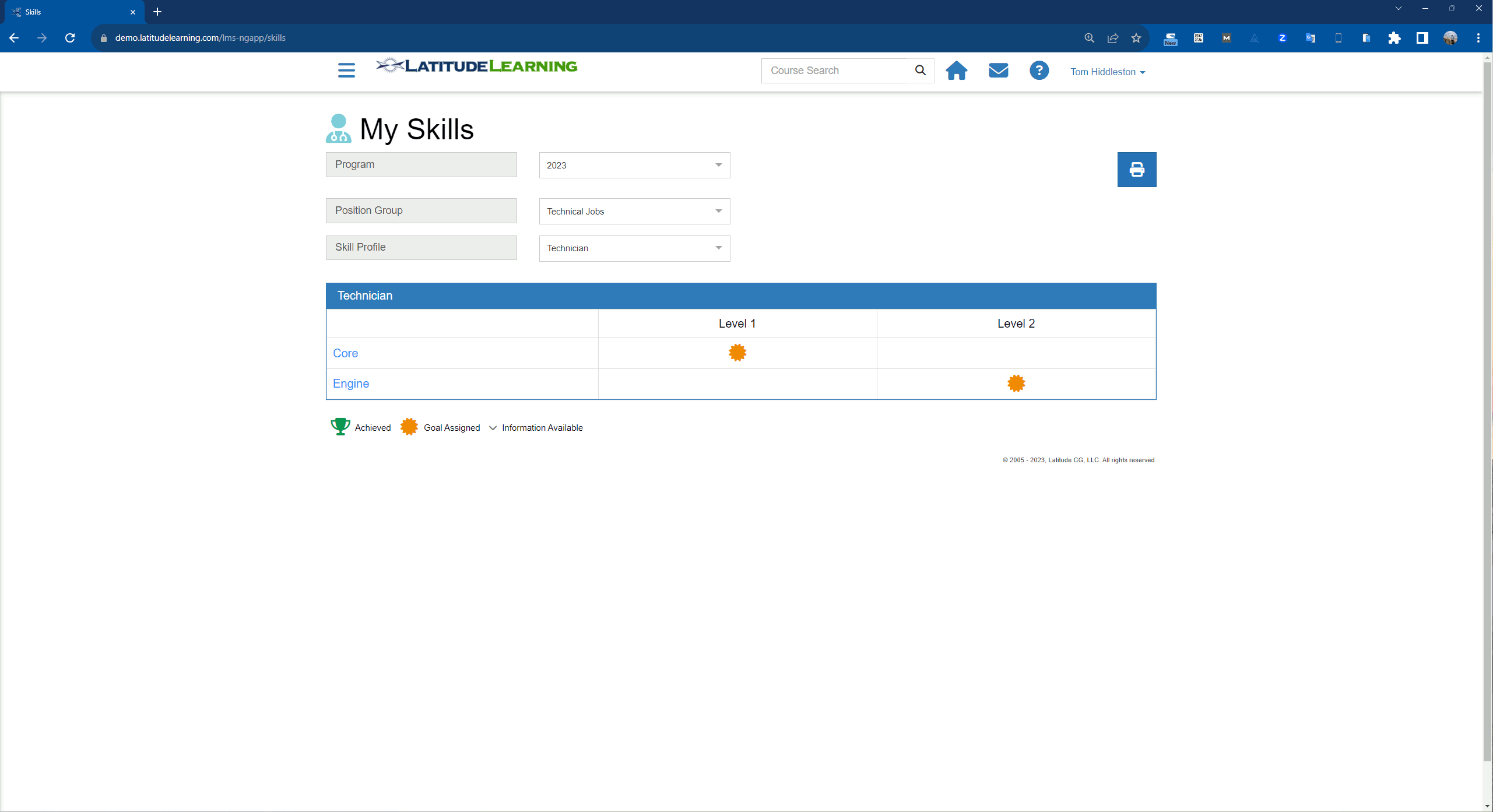
Task: Click the Home icon
Action: (957, 71)
